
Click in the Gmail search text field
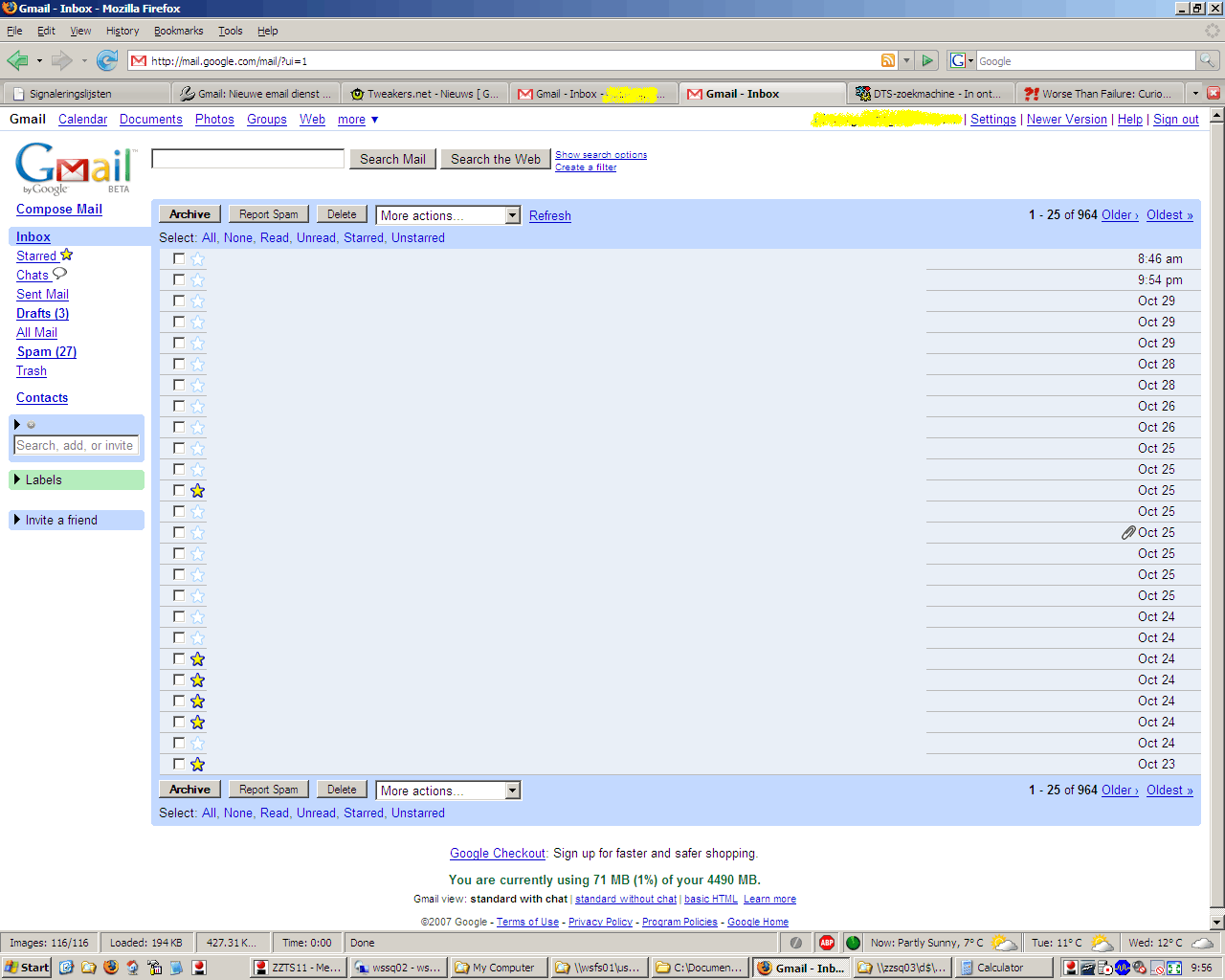[x=248, y=159]
